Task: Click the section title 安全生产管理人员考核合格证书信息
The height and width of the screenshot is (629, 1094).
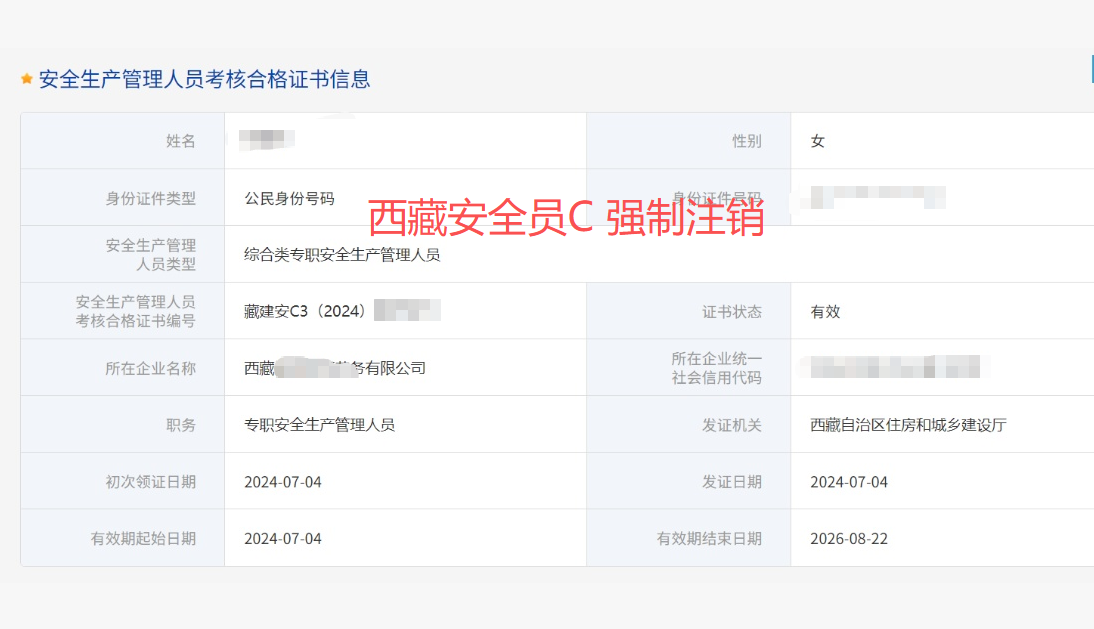Action: pyautogui.click(x=204, y=79)
